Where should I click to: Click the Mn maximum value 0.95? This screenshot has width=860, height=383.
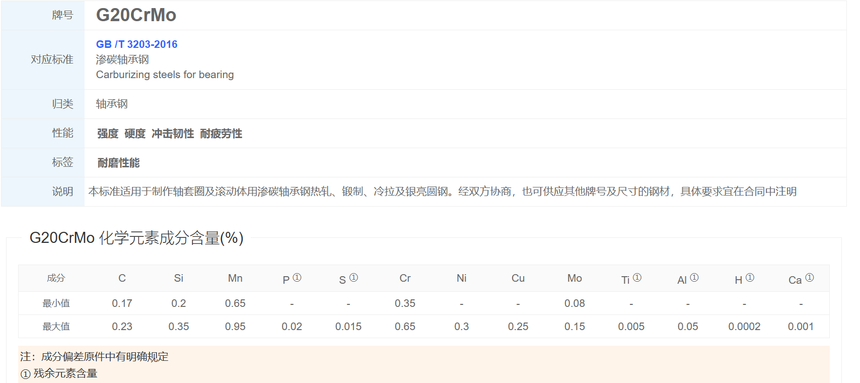click(x=235, y=326)
